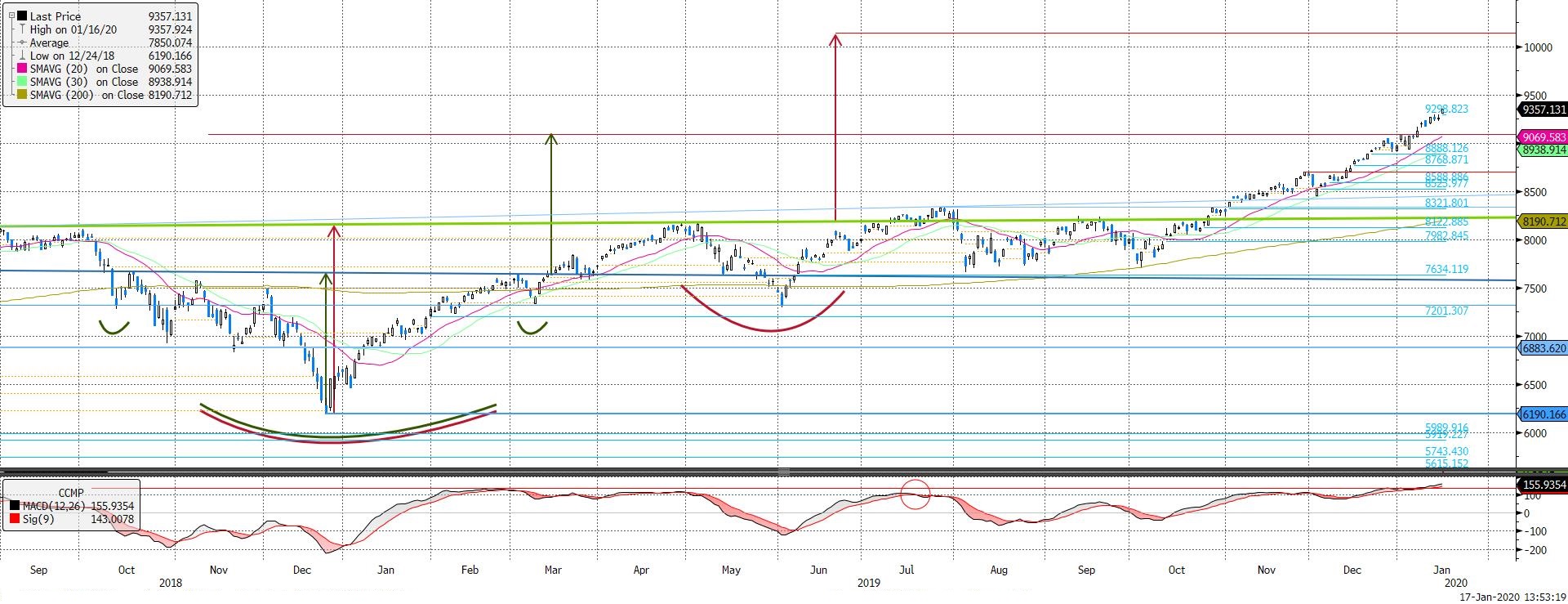Click the 2018 year label
The width and height of the screenshot is (1568, 604).
point(170,583)
